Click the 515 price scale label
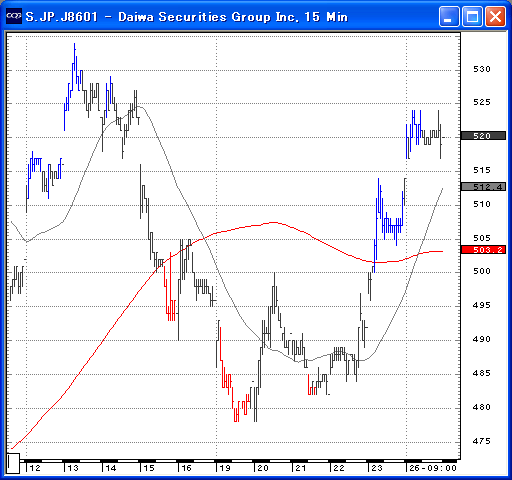Viewport: 512px width, 480px height. [x=482, y=170]
